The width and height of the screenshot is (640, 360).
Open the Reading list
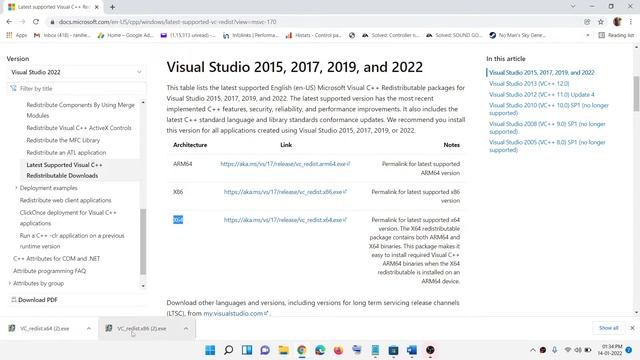[x=616, y=35]
